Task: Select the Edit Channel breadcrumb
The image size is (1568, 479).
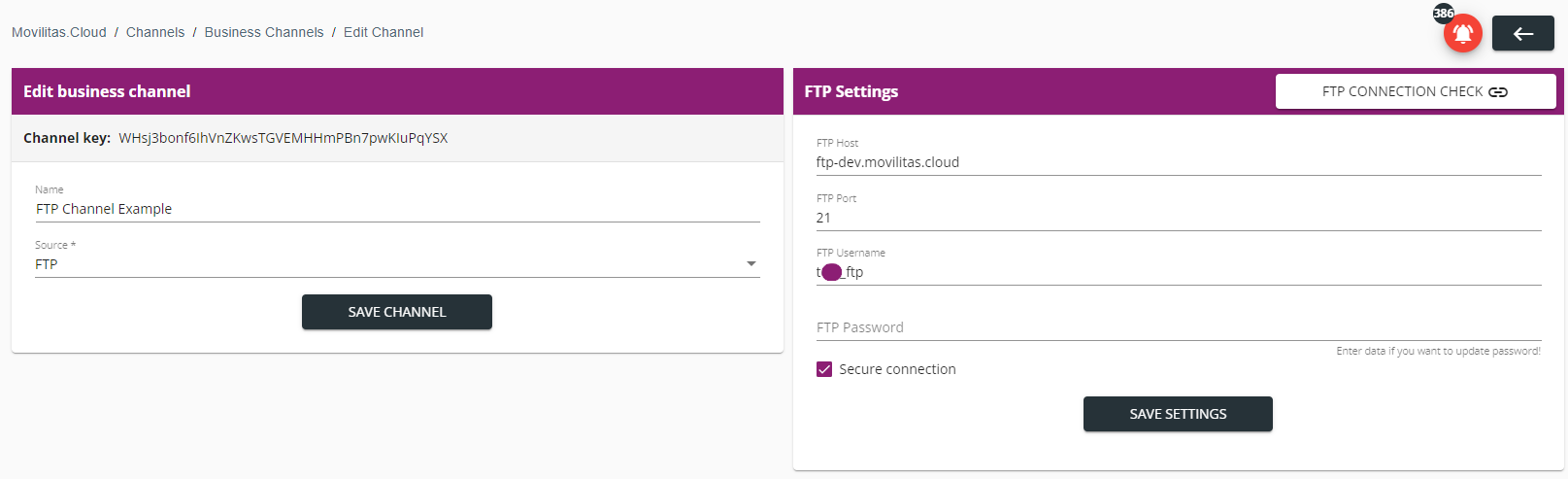Action: tap(384, 32)
